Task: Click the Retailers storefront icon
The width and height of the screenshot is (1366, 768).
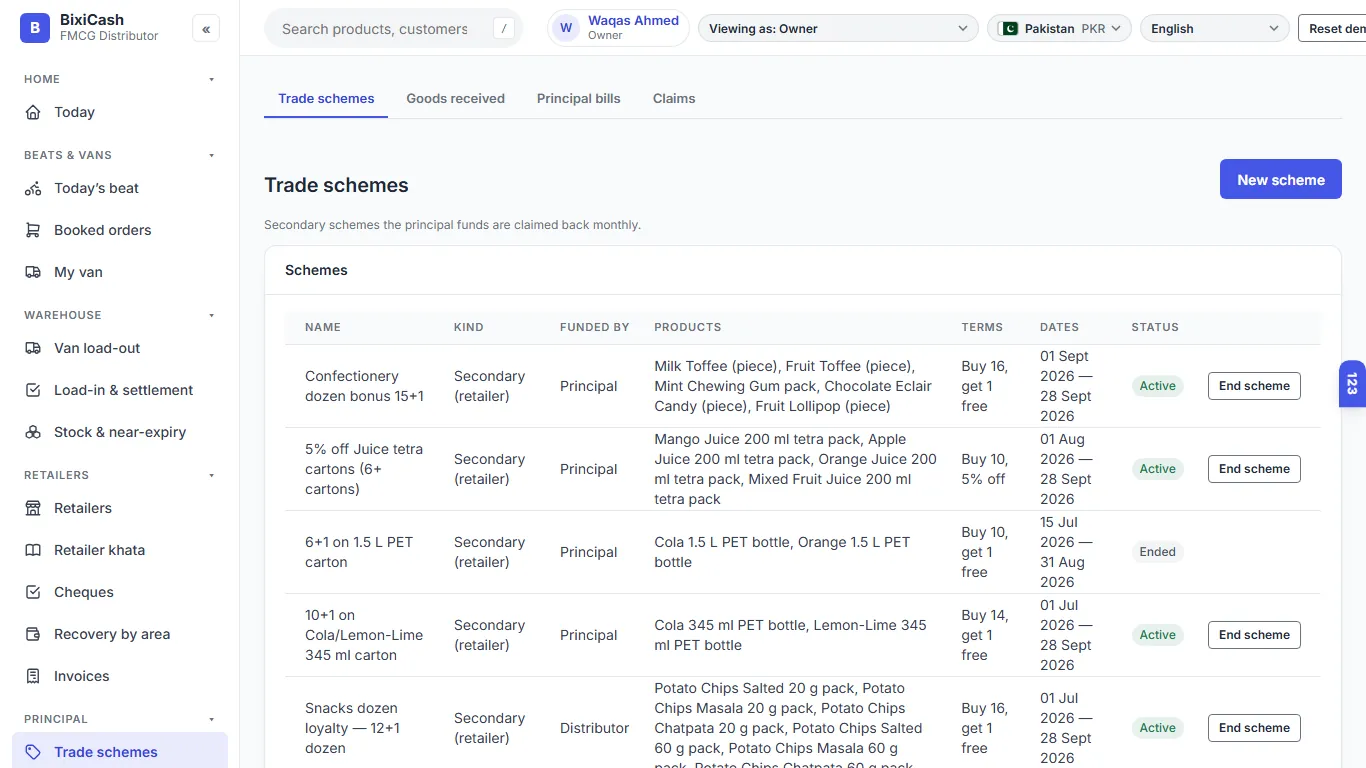Action: pos(33,508)
